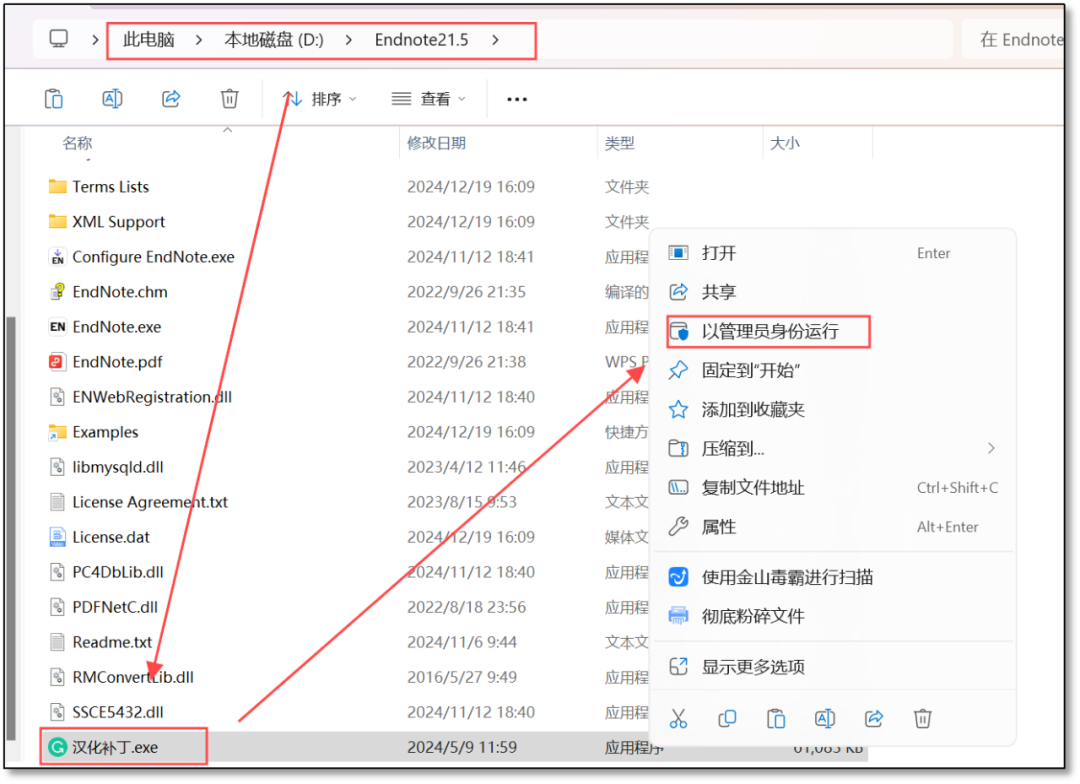Choose 使用金山毒霸进行扫描 in the context menu
The height and width of the screenshot is (784, 1080).
pos(833,577)
